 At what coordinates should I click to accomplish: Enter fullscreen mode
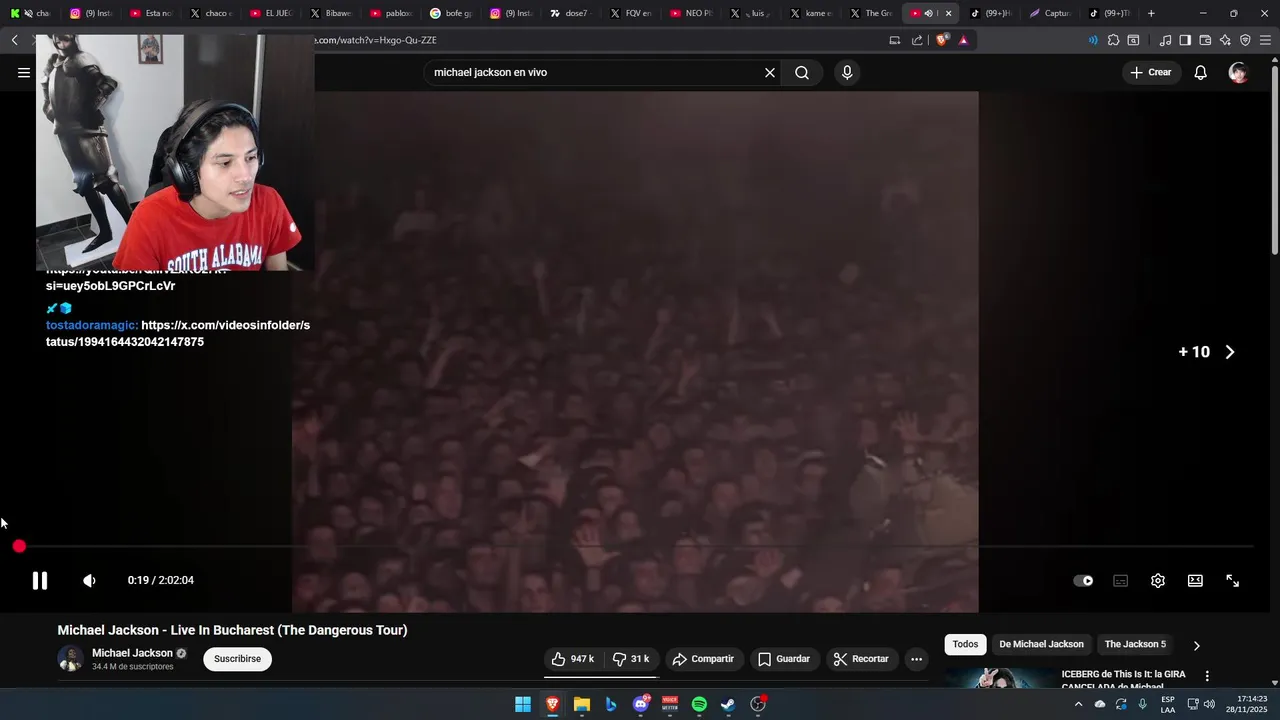point(1233,581)
